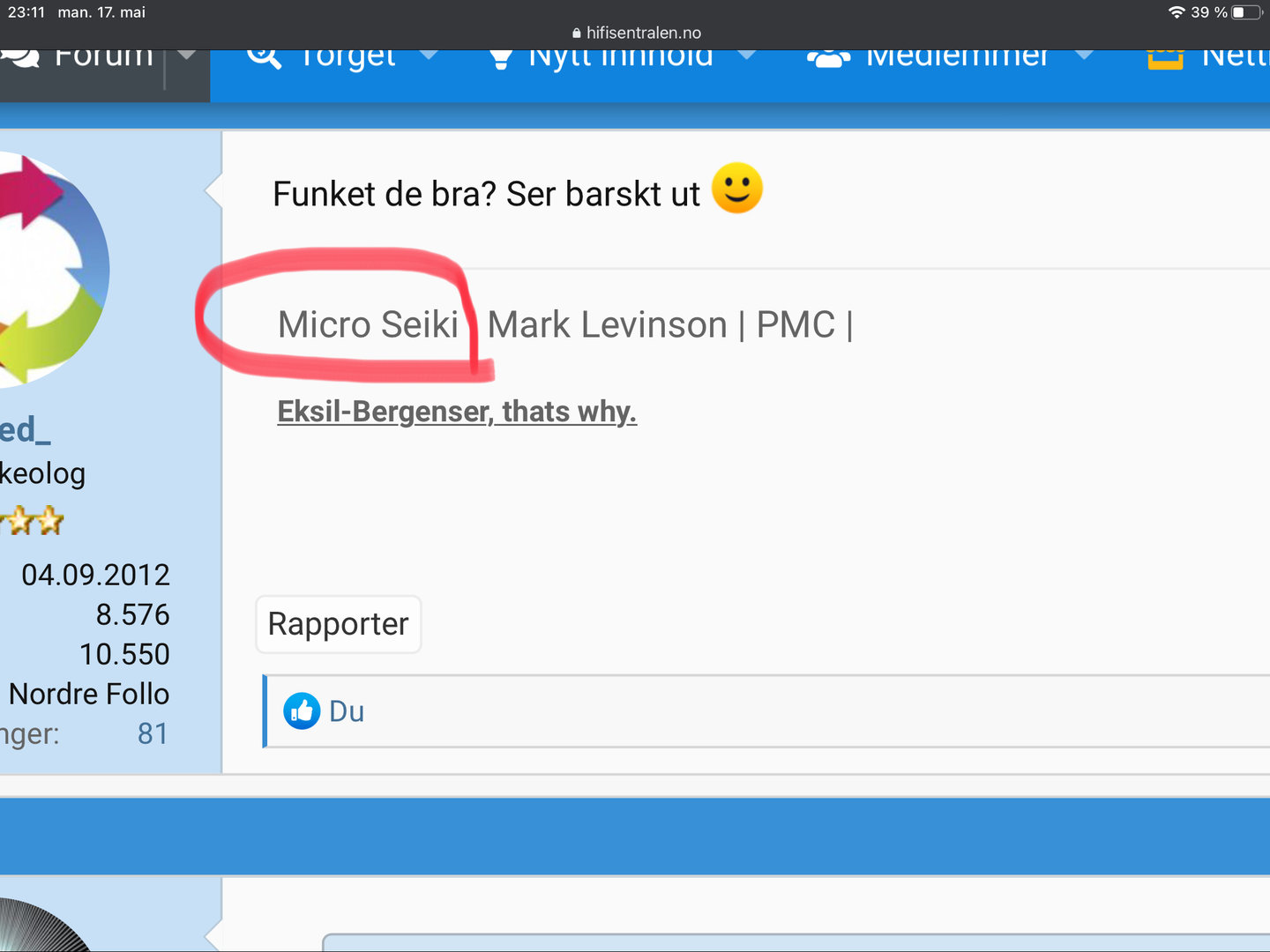Click the PMC signature text
The image size is (1270, 952).
[x=796, y=324]
